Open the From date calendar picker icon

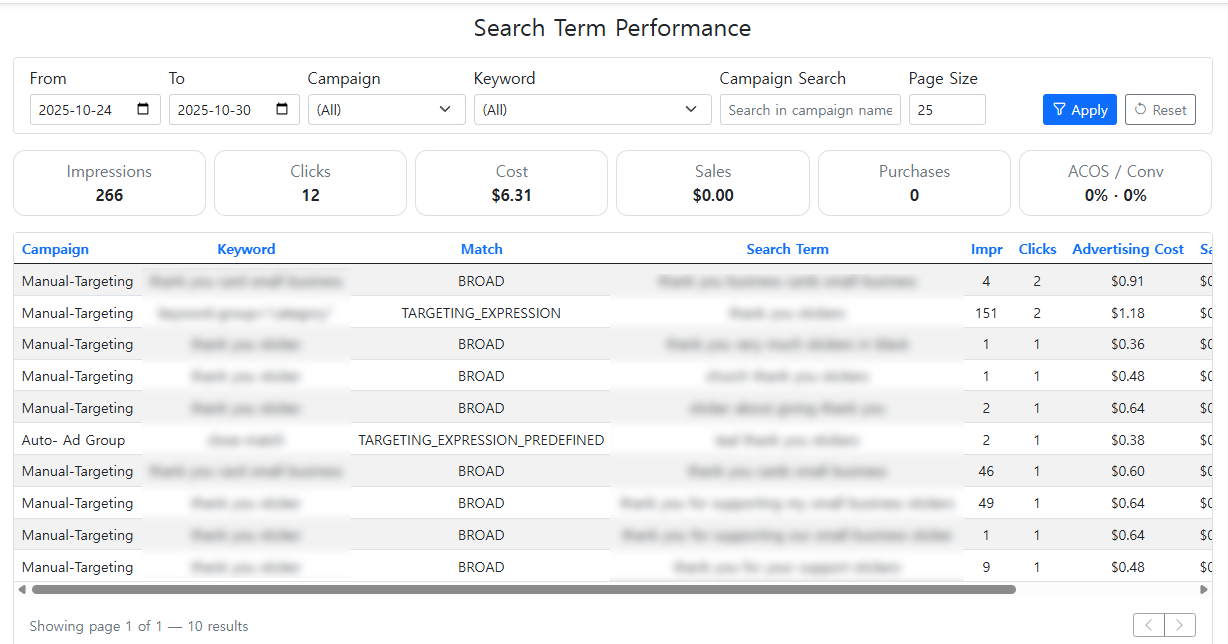144,110
